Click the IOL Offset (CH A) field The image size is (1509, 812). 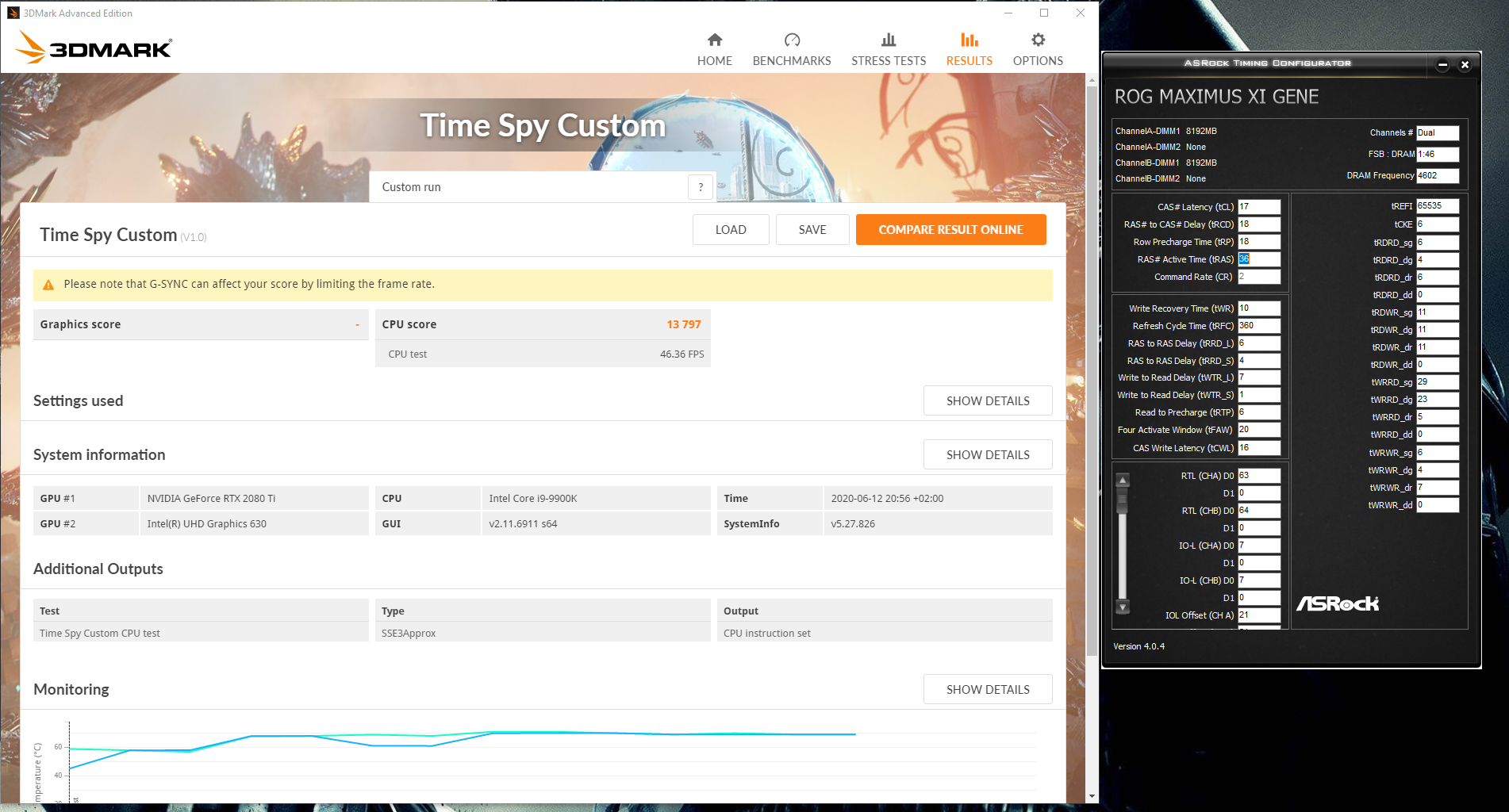[1259, 615]
